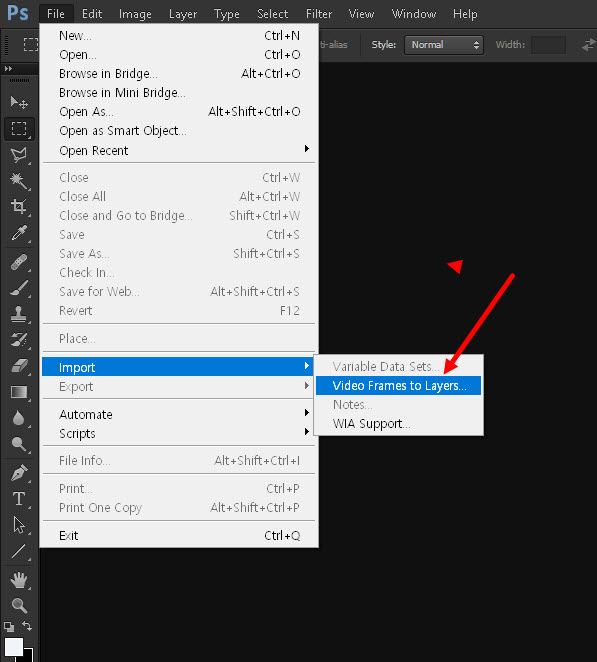Open the Help menu
Screen dimensions: 597x662
tap(465, 14)
